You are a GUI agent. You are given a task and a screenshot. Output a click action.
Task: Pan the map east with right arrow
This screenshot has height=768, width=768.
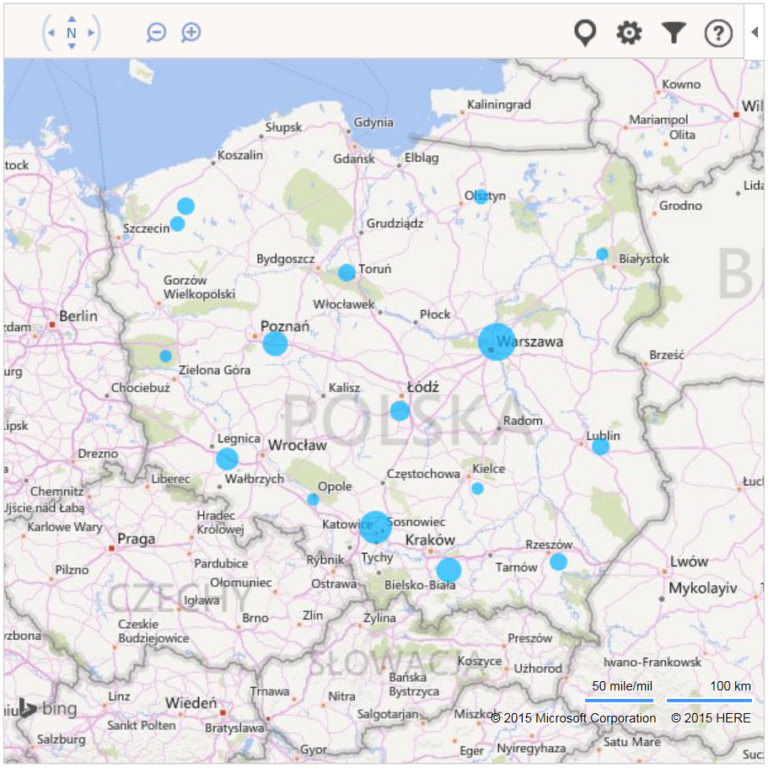tap(92, 33)
